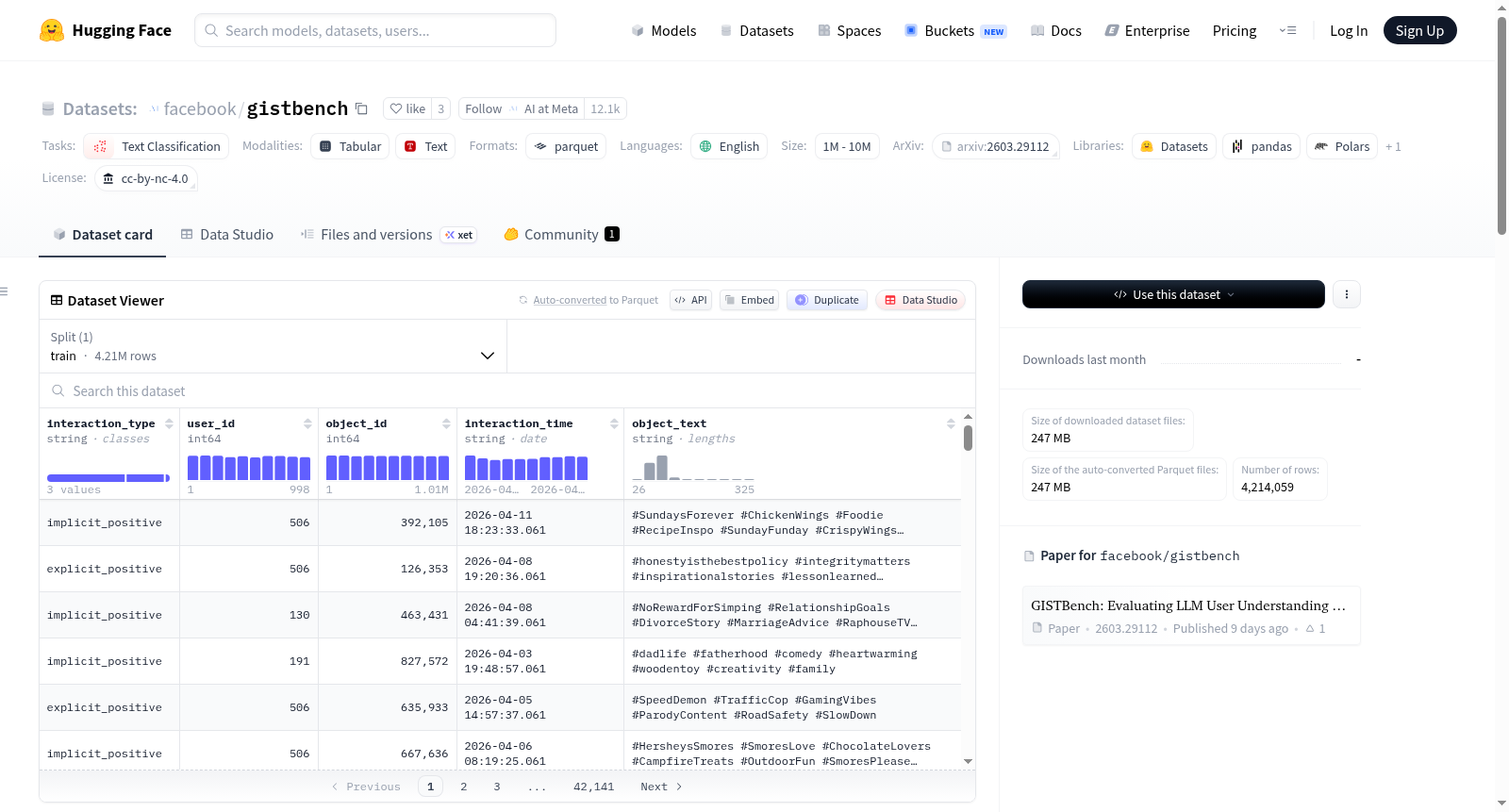Click Next in the pagination
Screen dimensions: 1509x812
tap(661, 787)
